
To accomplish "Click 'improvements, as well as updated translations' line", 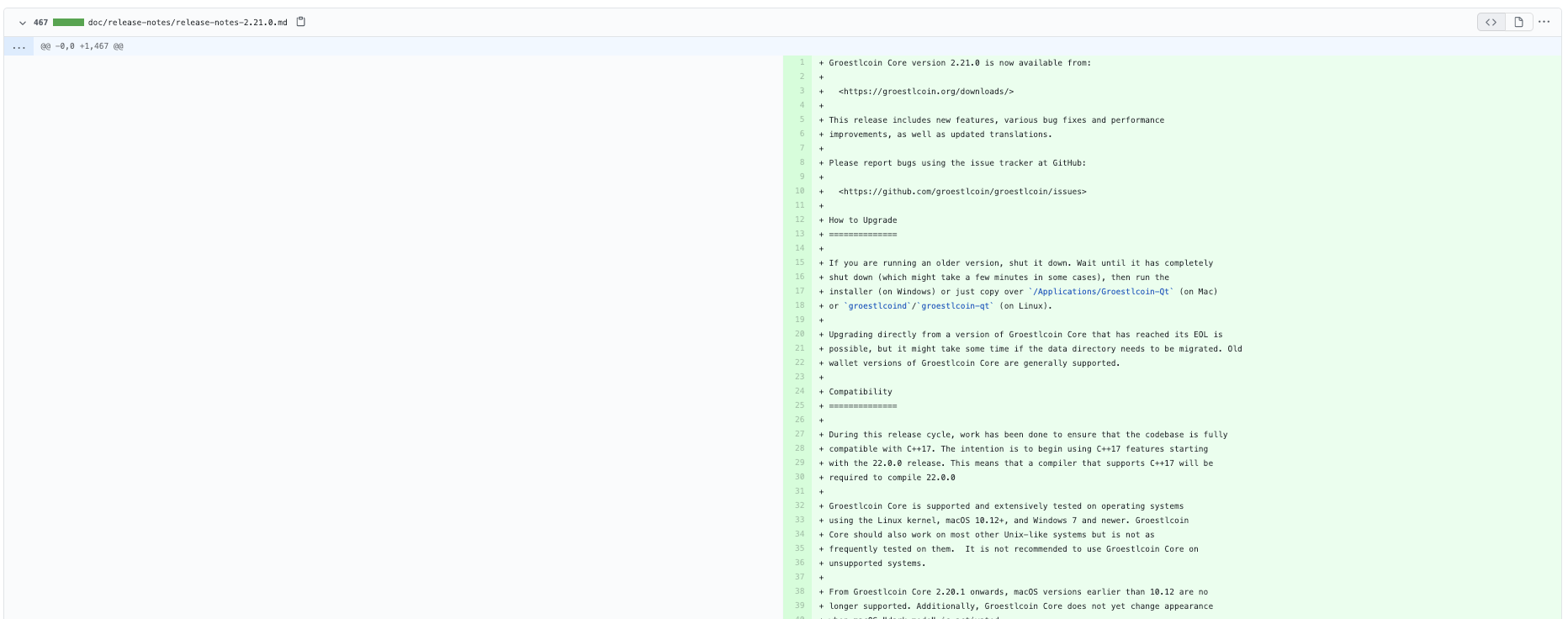I will tap(940, 135).
